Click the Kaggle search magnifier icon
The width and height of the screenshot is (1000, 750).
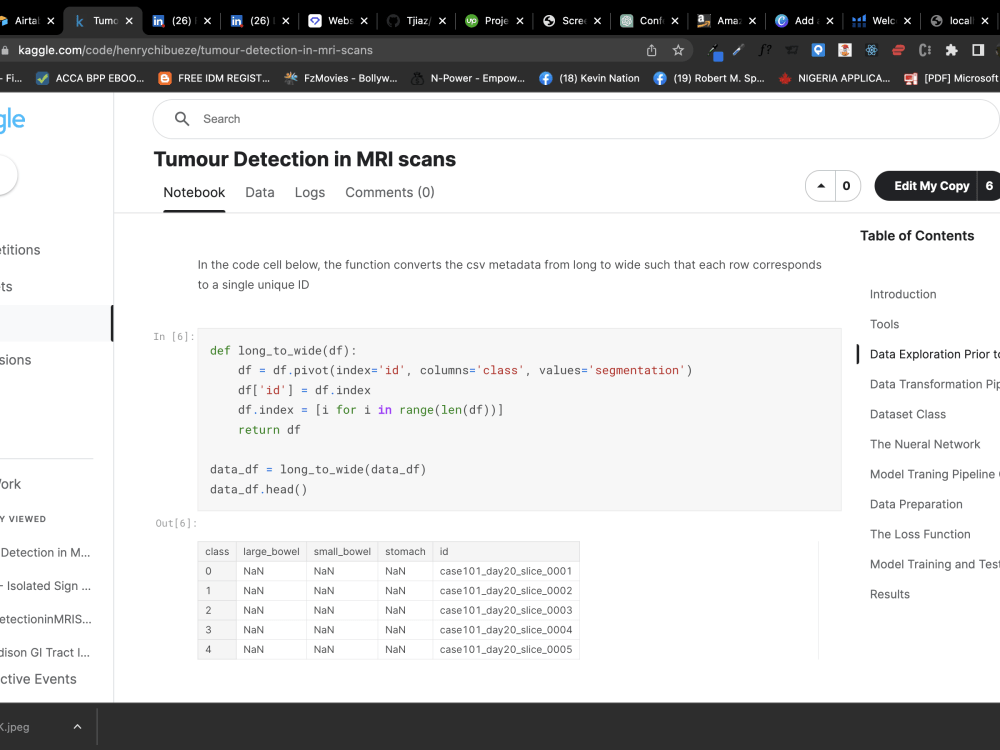[182, 119]
